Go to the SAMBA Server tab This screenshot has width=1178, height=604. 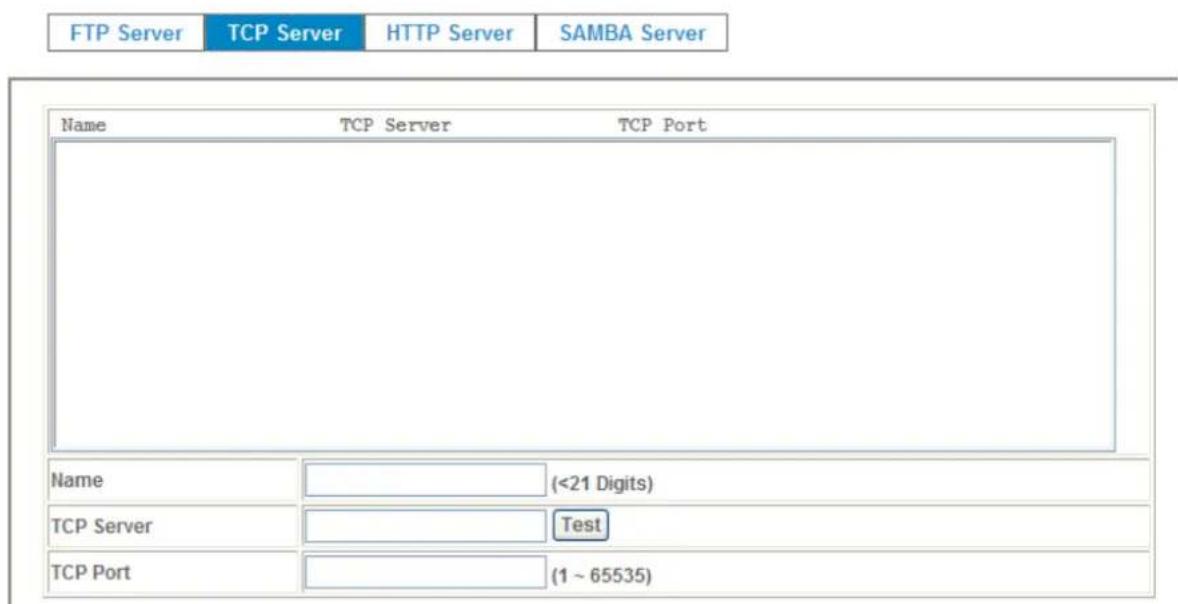click(x=632, y=33)
